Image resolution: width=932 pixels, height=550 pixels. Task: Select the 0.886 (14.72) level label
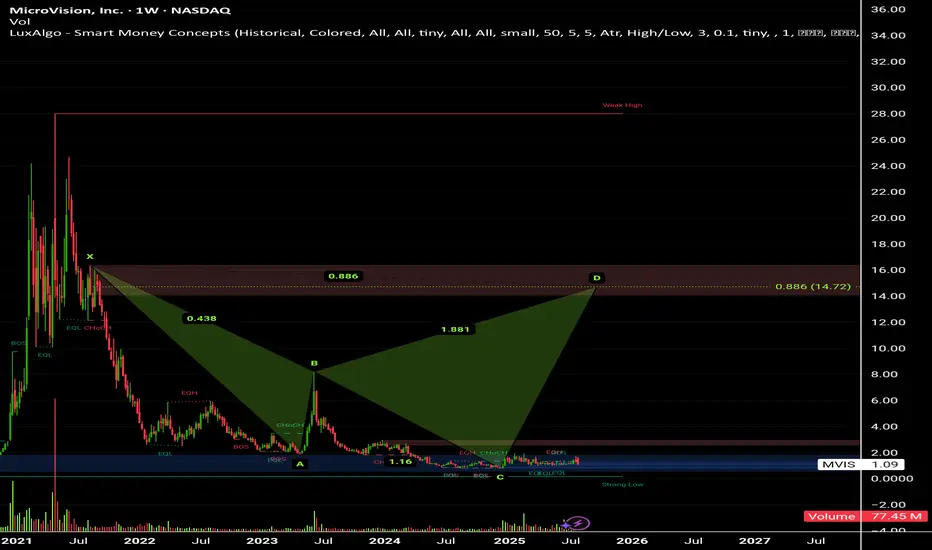click(x=813, y=287)
